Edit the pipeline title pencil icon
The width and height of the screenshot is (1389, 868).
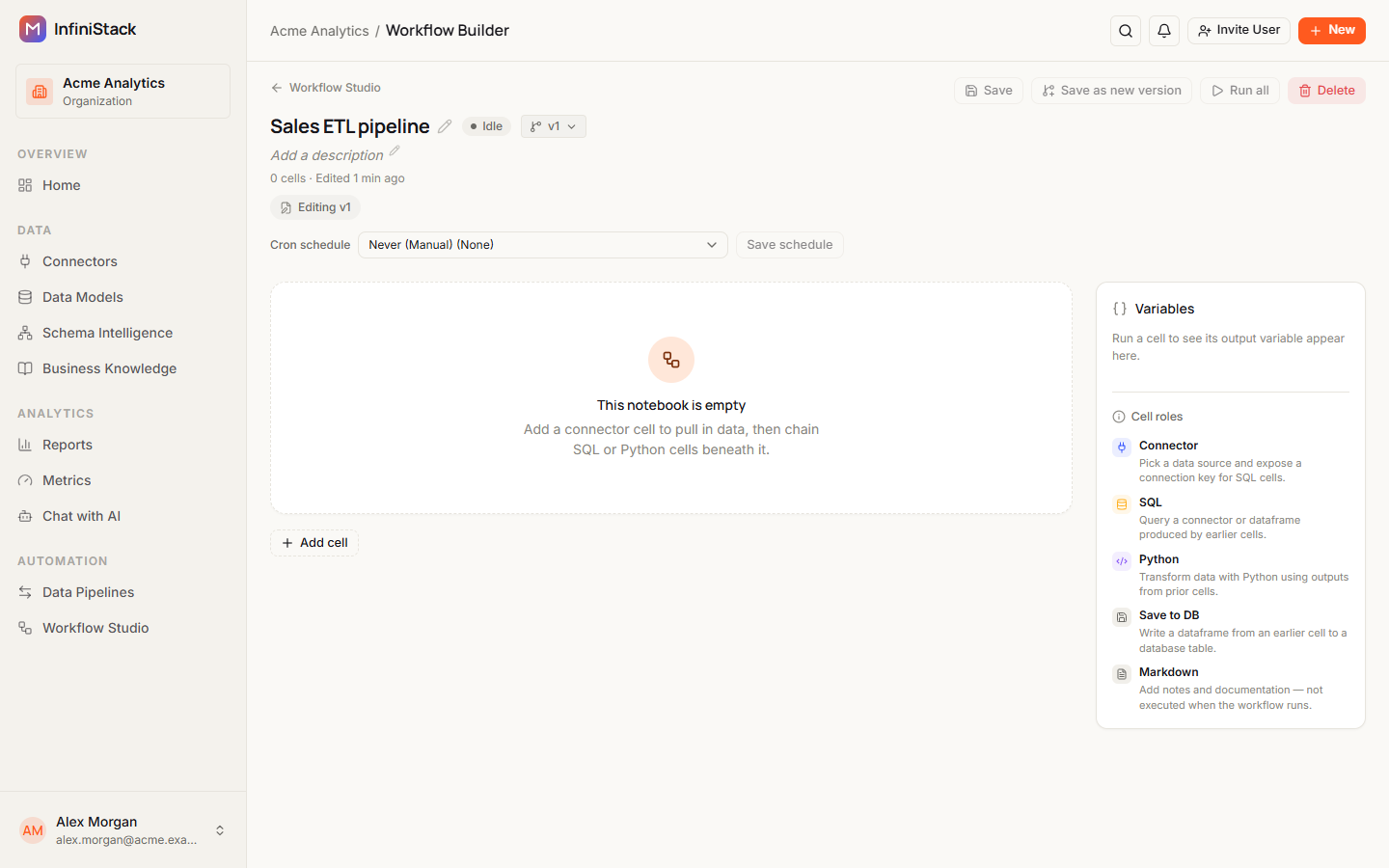[445, 126]
